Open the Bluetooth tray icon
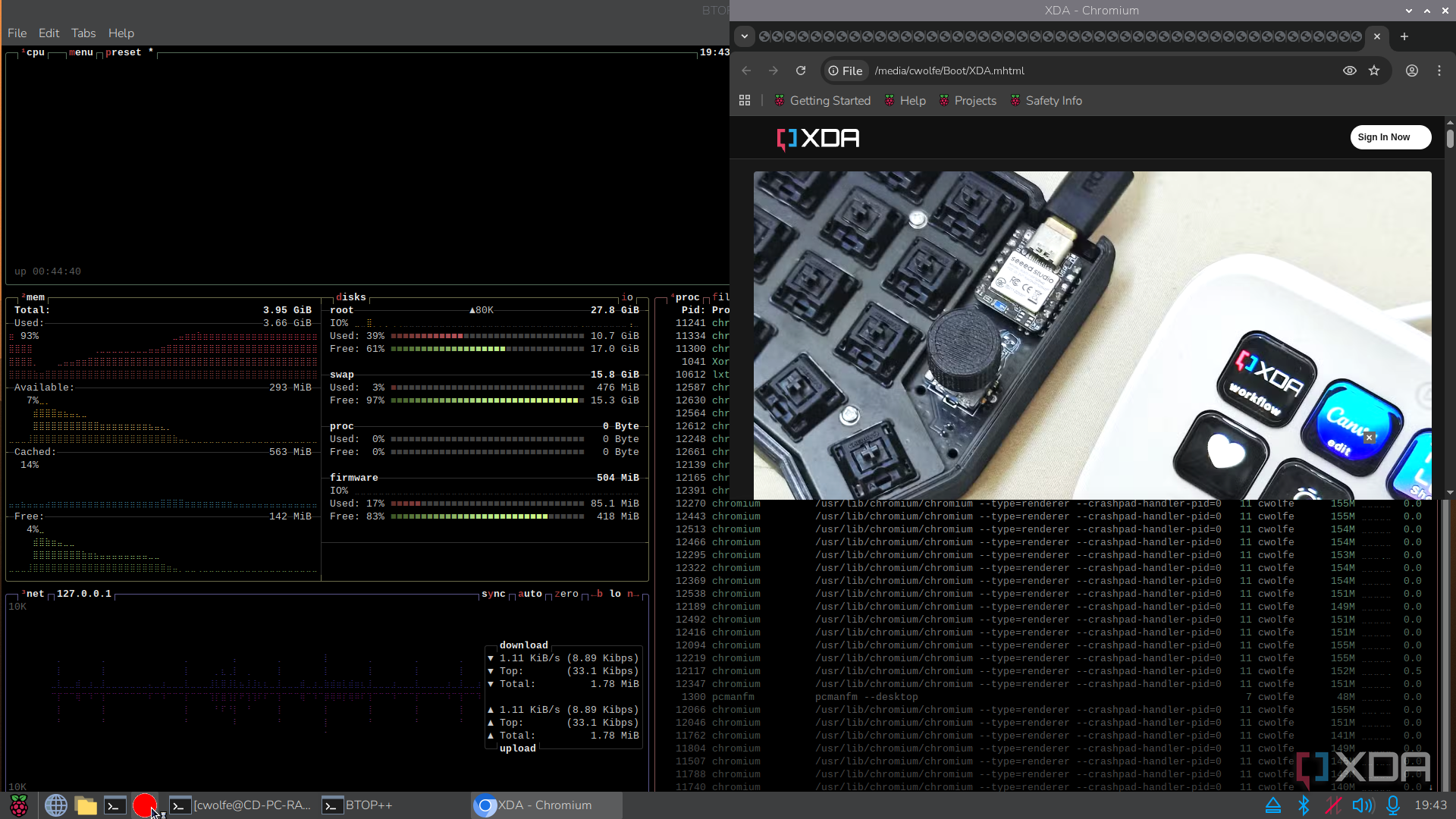The image size is (1456, 819). (1304, 805)
